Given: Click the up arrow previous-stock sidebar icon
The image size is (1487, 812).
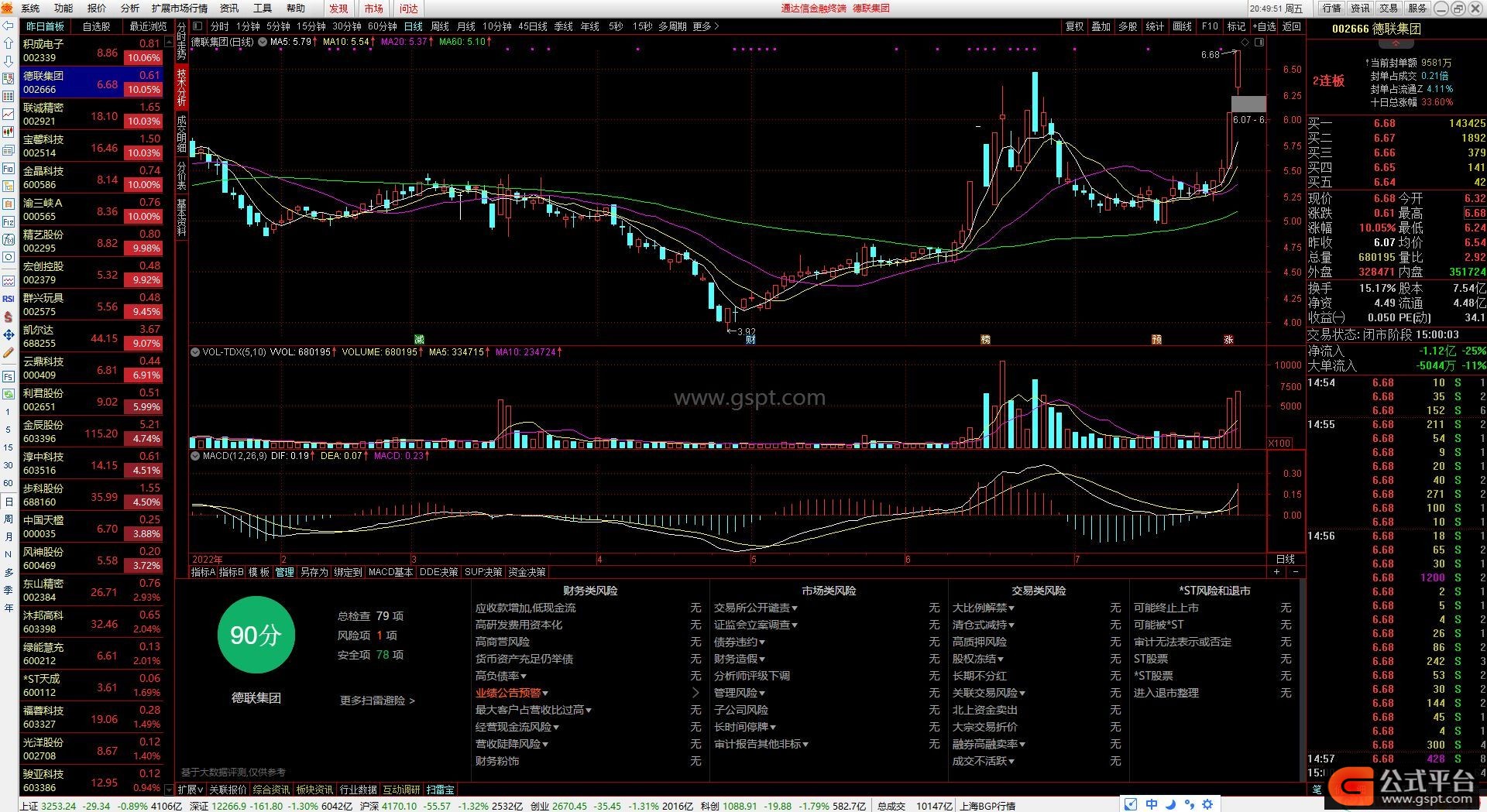Looking at the screenshot, I should pyautogui.click(x=9, y=43).
